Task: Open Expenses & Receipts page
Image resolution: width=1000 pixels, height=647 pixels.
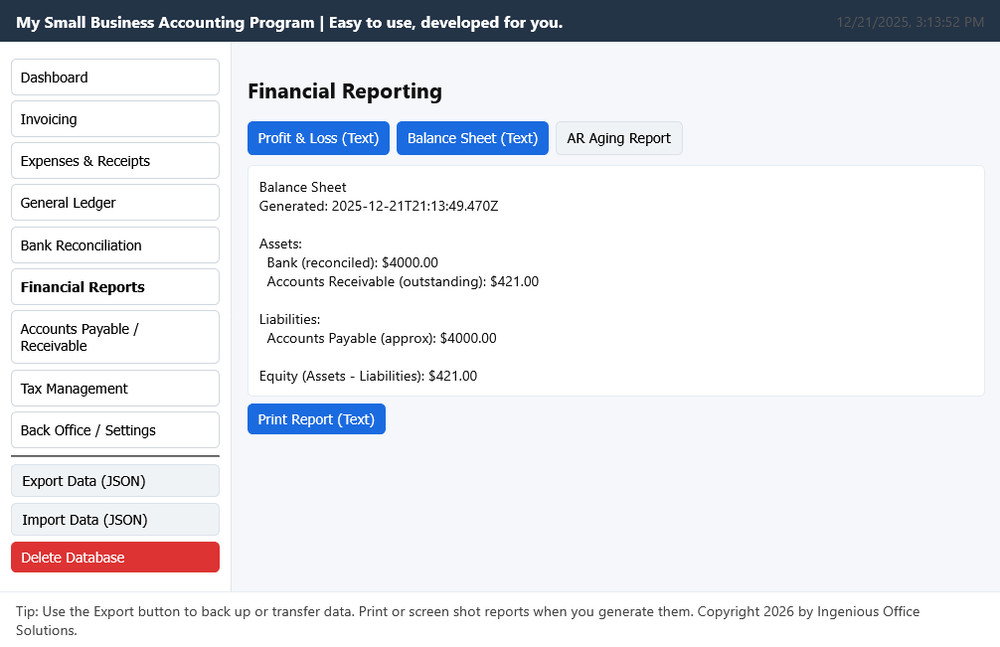Action: pos(114,161)
